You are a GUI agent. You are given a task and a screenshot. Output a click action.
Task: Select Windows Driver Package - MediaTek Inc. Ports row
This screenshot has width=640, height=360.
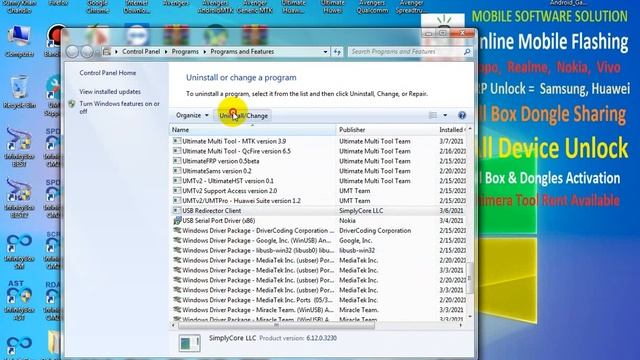coord(318,300)
